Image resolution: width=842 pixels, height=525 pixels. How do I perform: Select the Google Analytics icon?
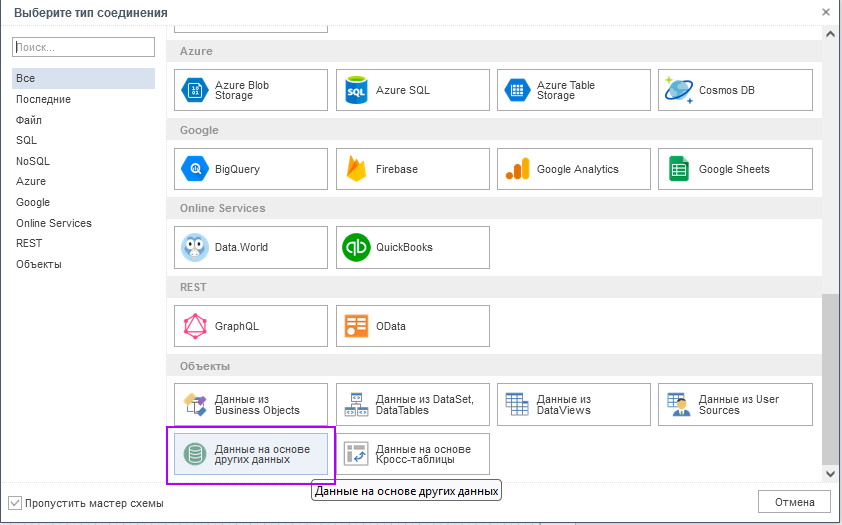pos(517,170)
